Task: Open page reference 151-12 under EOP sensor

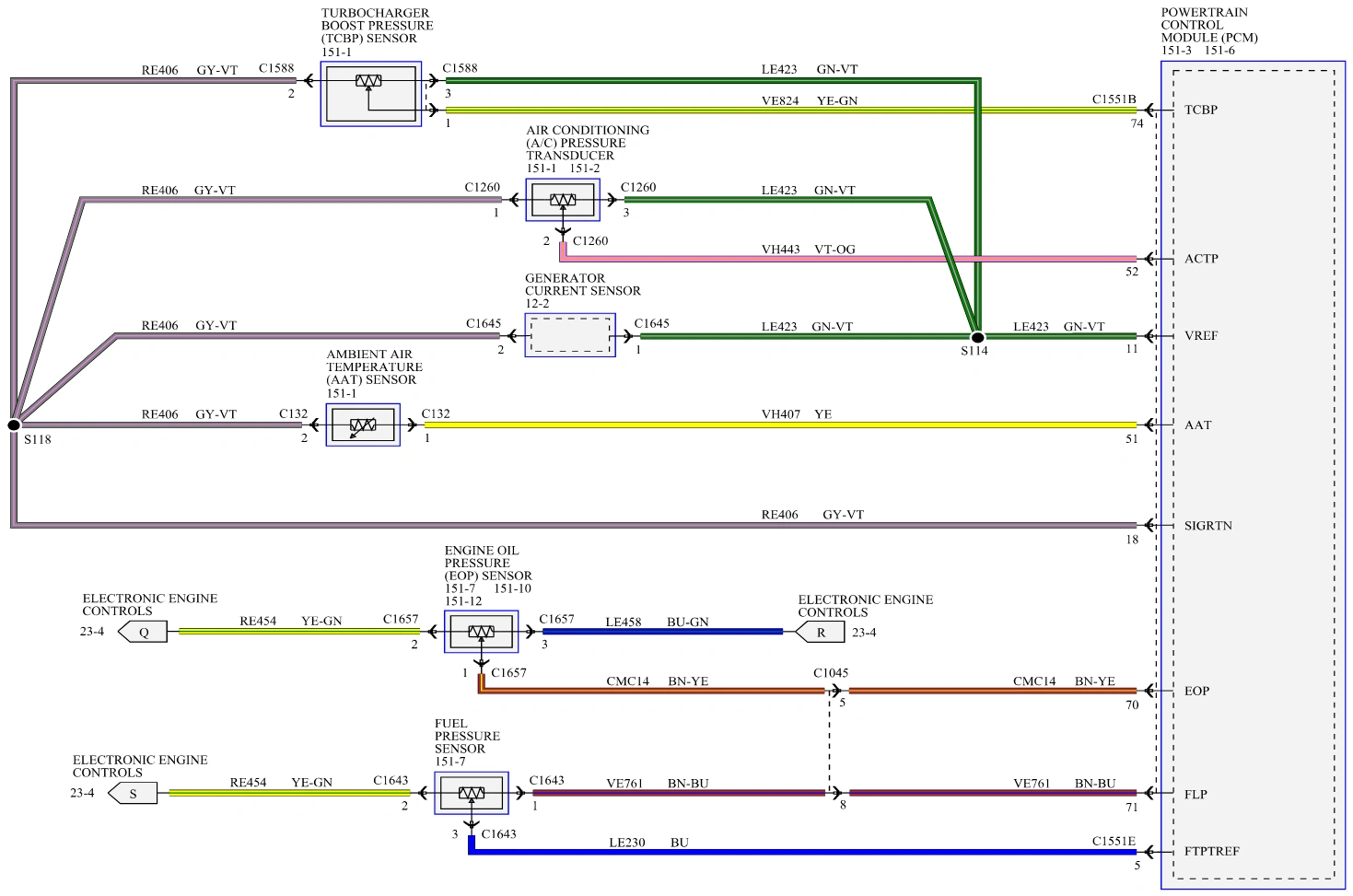Action: (463, 601)
